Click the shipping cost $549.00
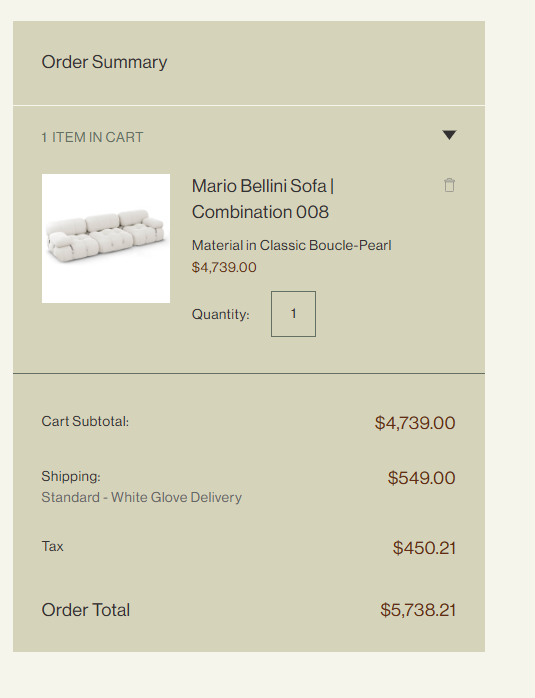Screen dimensions: 535x698 [x=422, y=478]
